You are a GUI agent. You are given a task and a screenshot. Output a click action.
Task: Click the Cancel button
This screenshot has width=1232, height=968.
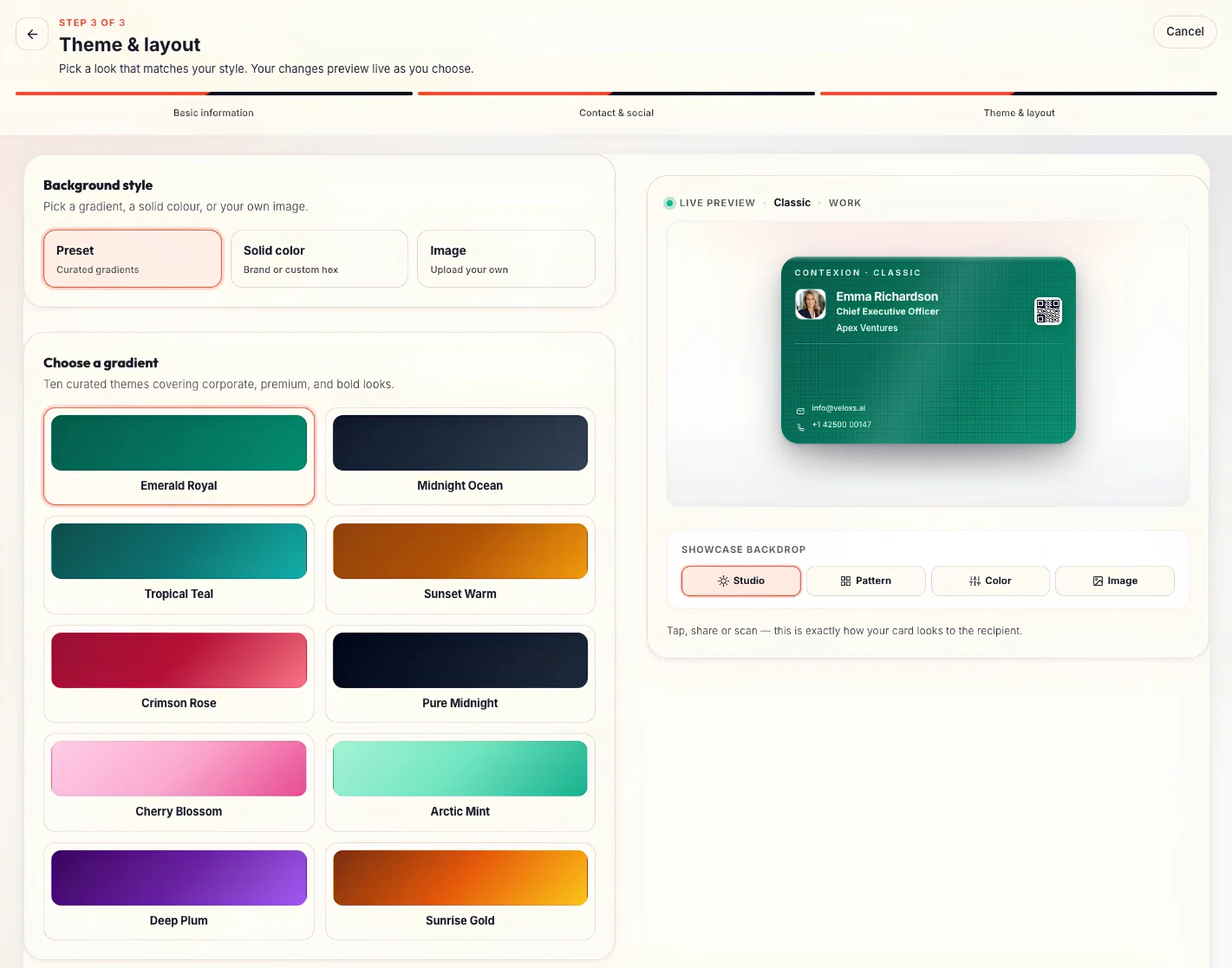(1184, 32)
